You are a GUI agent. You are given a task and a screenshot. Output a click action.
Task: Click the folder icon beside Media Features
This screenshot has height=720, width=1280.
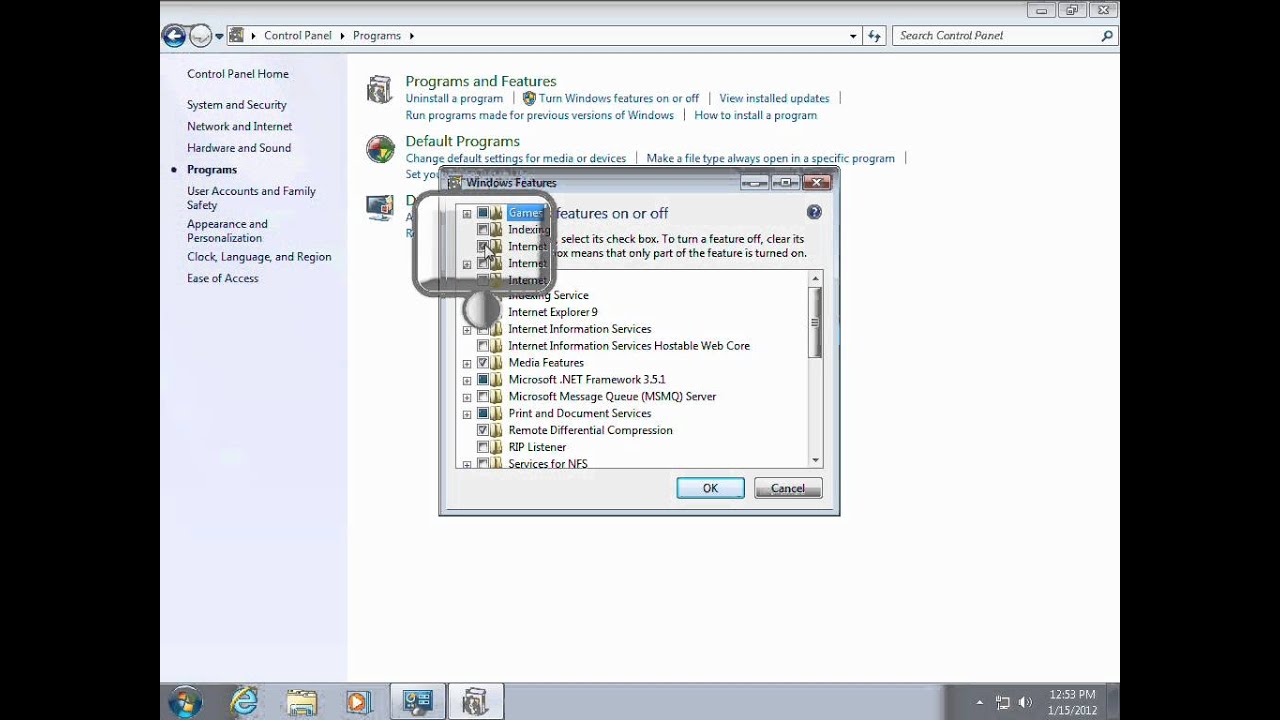(497, 363)
